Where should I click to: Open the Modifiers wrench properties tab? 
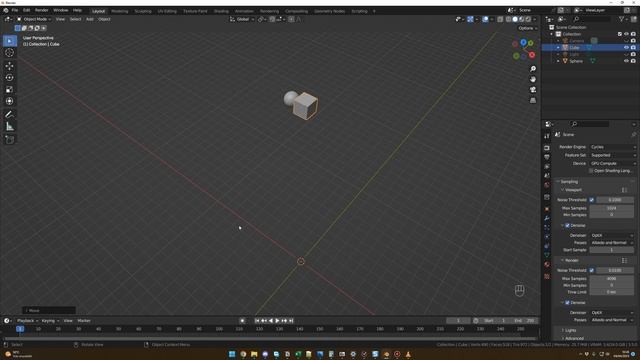point(547,218)
